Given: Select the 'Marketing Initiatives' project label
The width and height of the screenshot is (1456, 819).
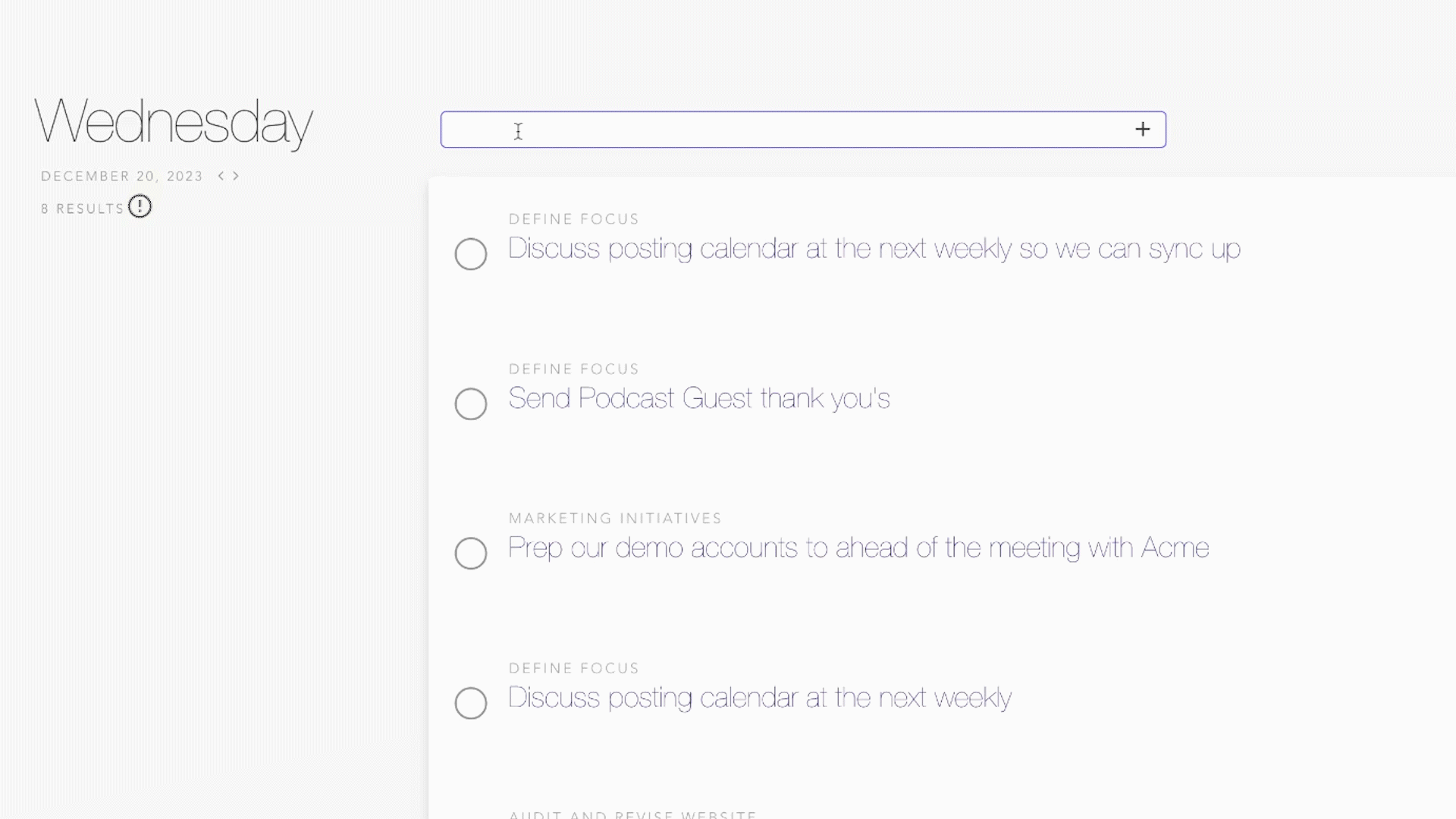Looking at the screenshot, I should [x=614, y=519].
